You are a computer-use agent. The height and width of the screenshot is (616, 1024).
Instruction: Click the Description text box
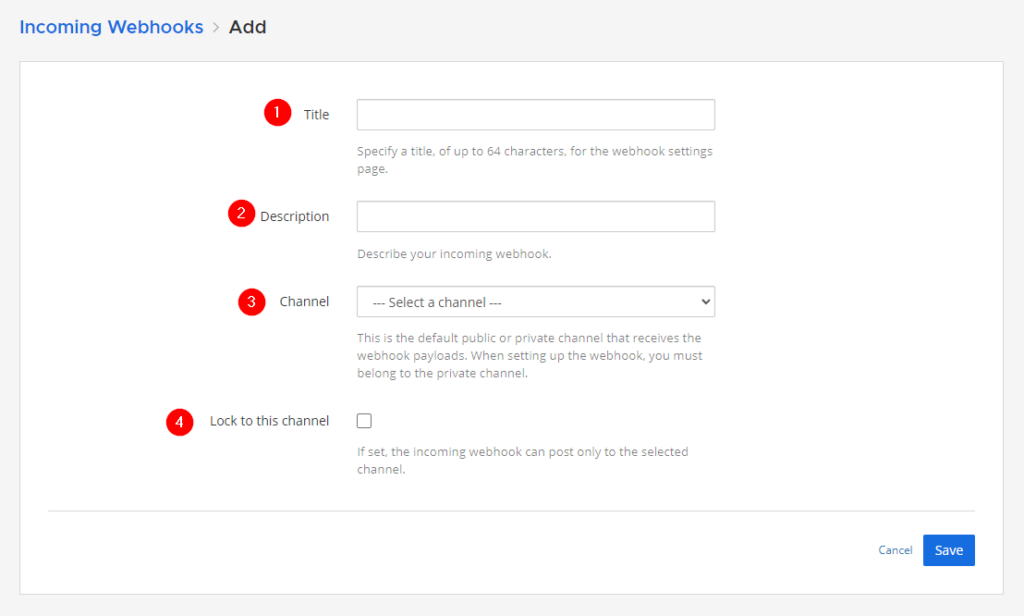pyautogui.click(x=535, y=216)
